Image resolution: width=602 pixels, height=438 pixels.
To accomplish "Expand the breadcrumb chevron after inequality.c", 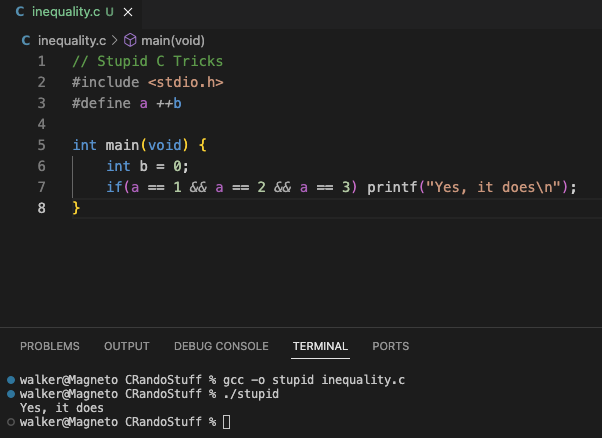I will tap(114, 40).
